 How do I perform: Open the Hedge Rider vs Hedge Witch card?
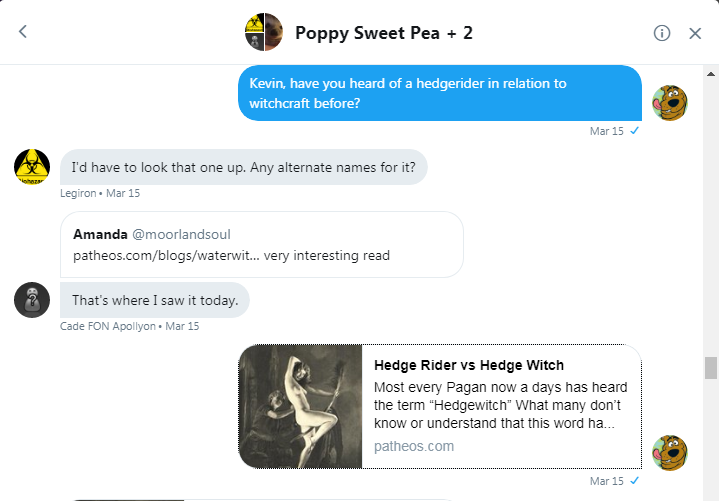(x=500, y=406)
